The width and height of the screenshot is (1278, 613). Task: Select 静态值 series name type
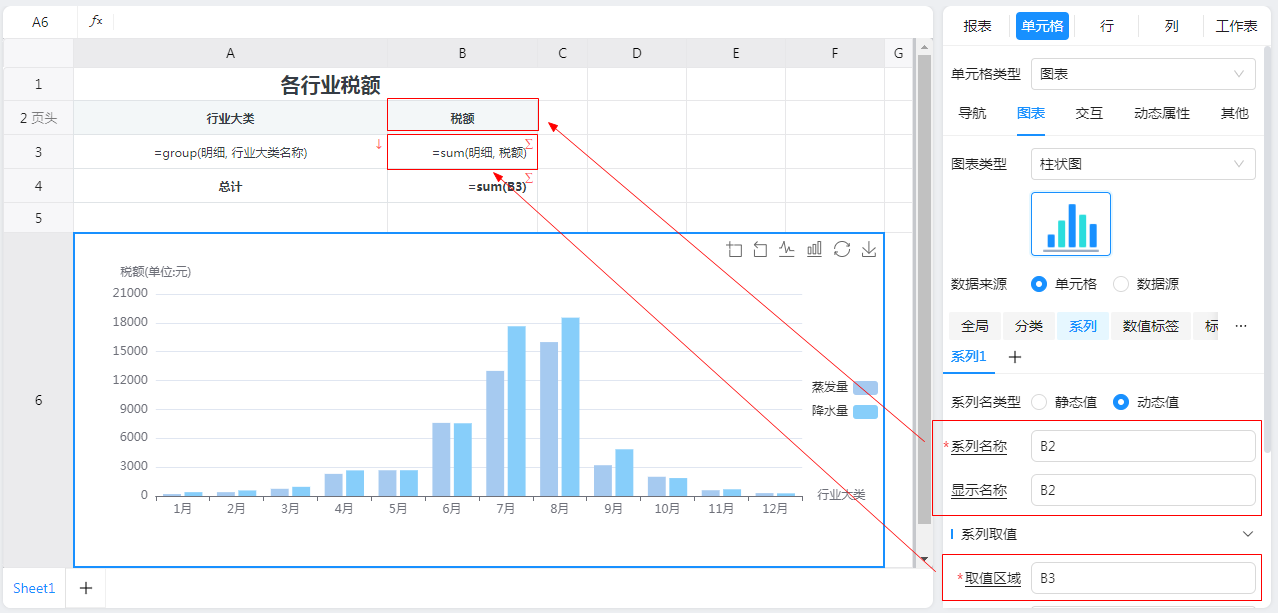1039,402
